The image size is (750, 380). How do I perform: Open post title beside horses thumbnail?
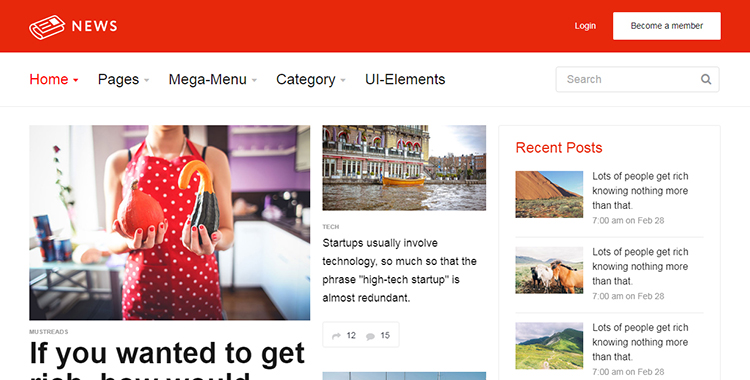[640, 267]
